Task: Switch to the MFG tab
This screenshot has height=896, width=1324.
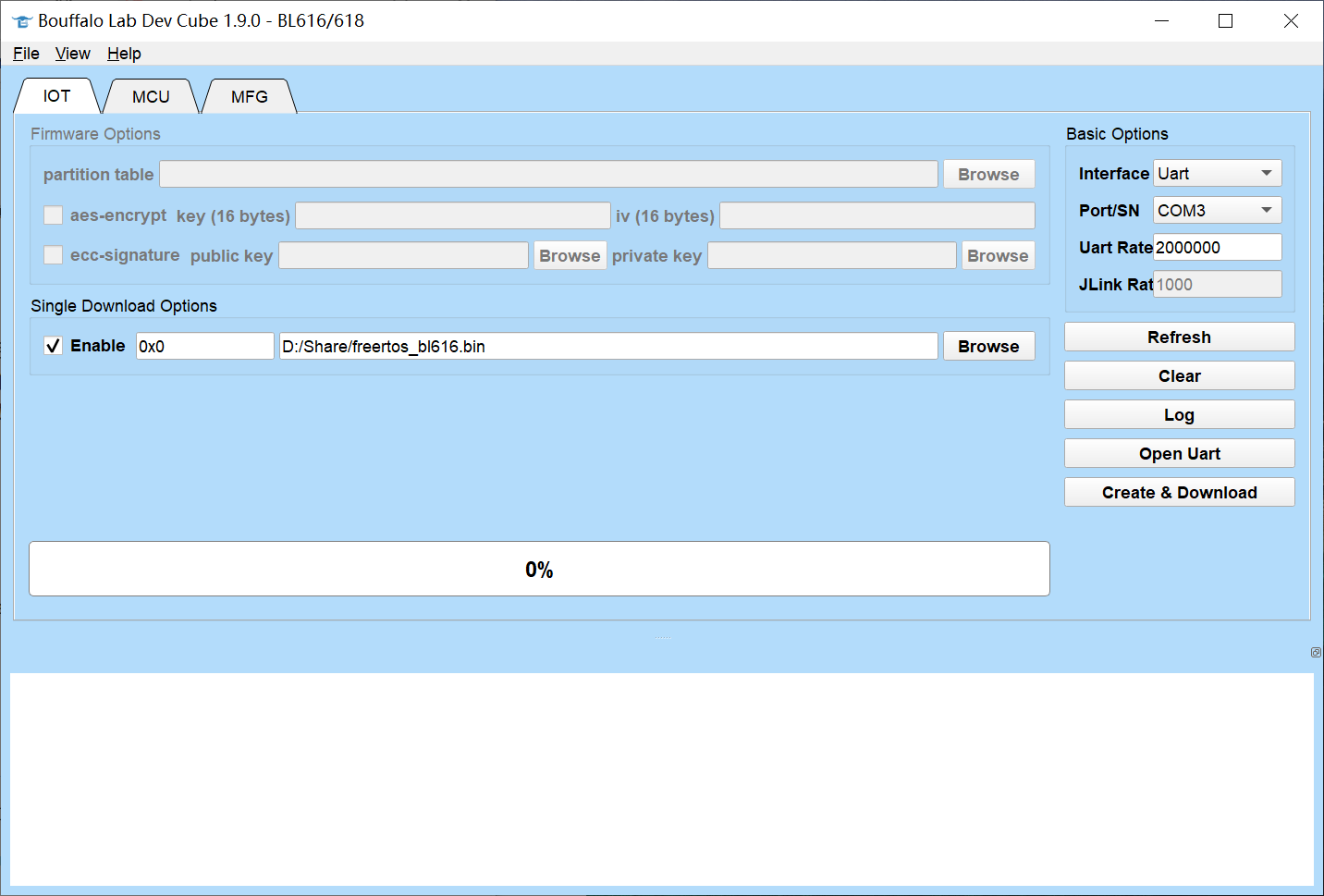Action: coord(250,97)
